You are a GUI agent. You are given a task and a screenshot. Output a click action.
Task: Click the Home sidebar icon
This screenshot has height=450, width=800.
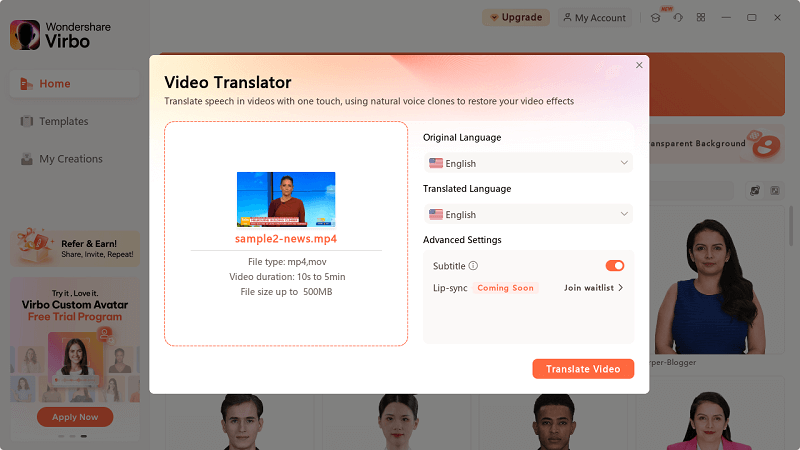tap(26, 84)
